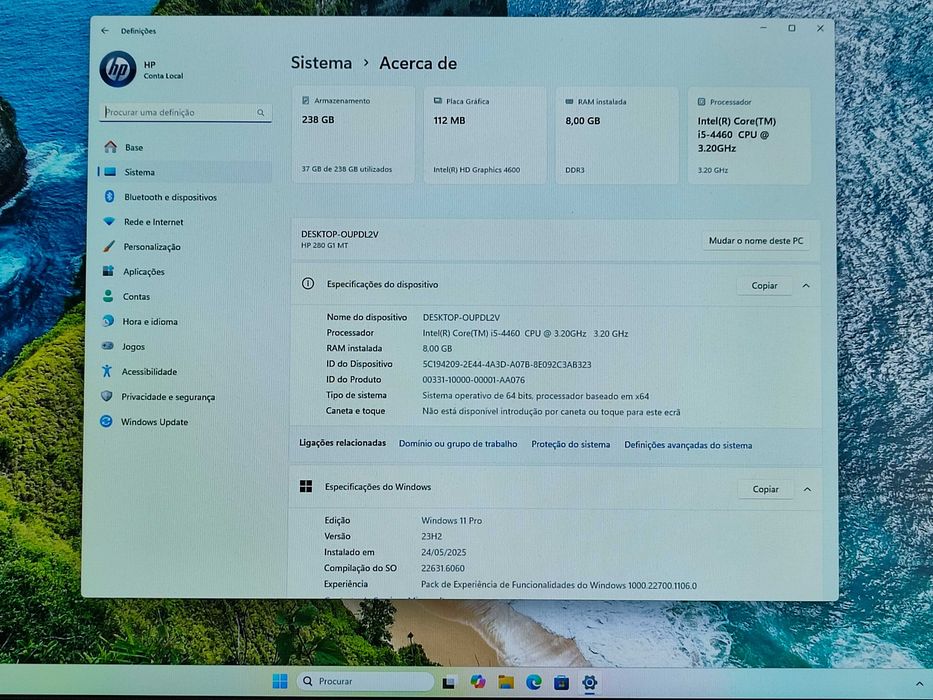
Task: Open Rede e Internet settings
Action: pos(185,222)
